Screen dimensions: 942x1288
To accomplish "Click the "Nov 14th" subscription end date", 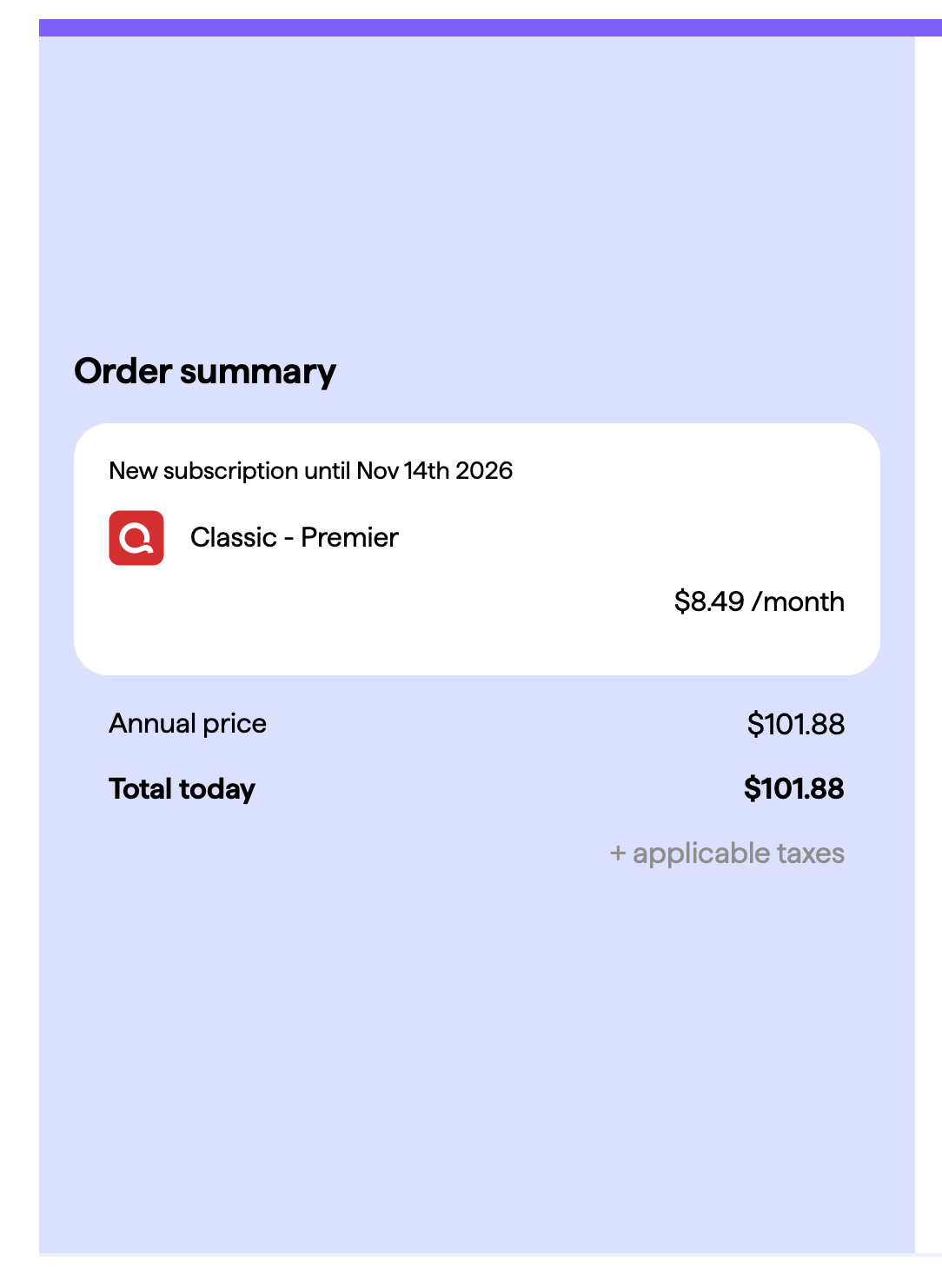I will click(x=403, y=471).
